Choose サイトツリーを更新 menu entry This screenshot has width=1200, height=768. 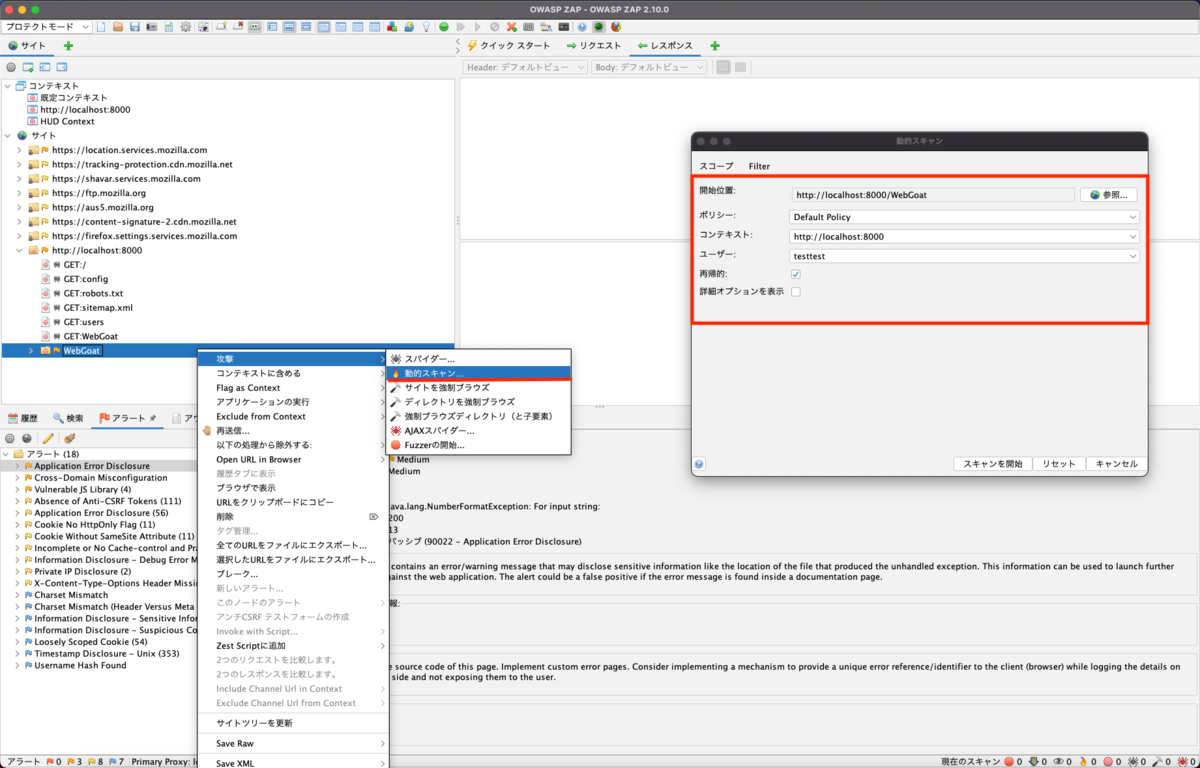coord(291,723)
